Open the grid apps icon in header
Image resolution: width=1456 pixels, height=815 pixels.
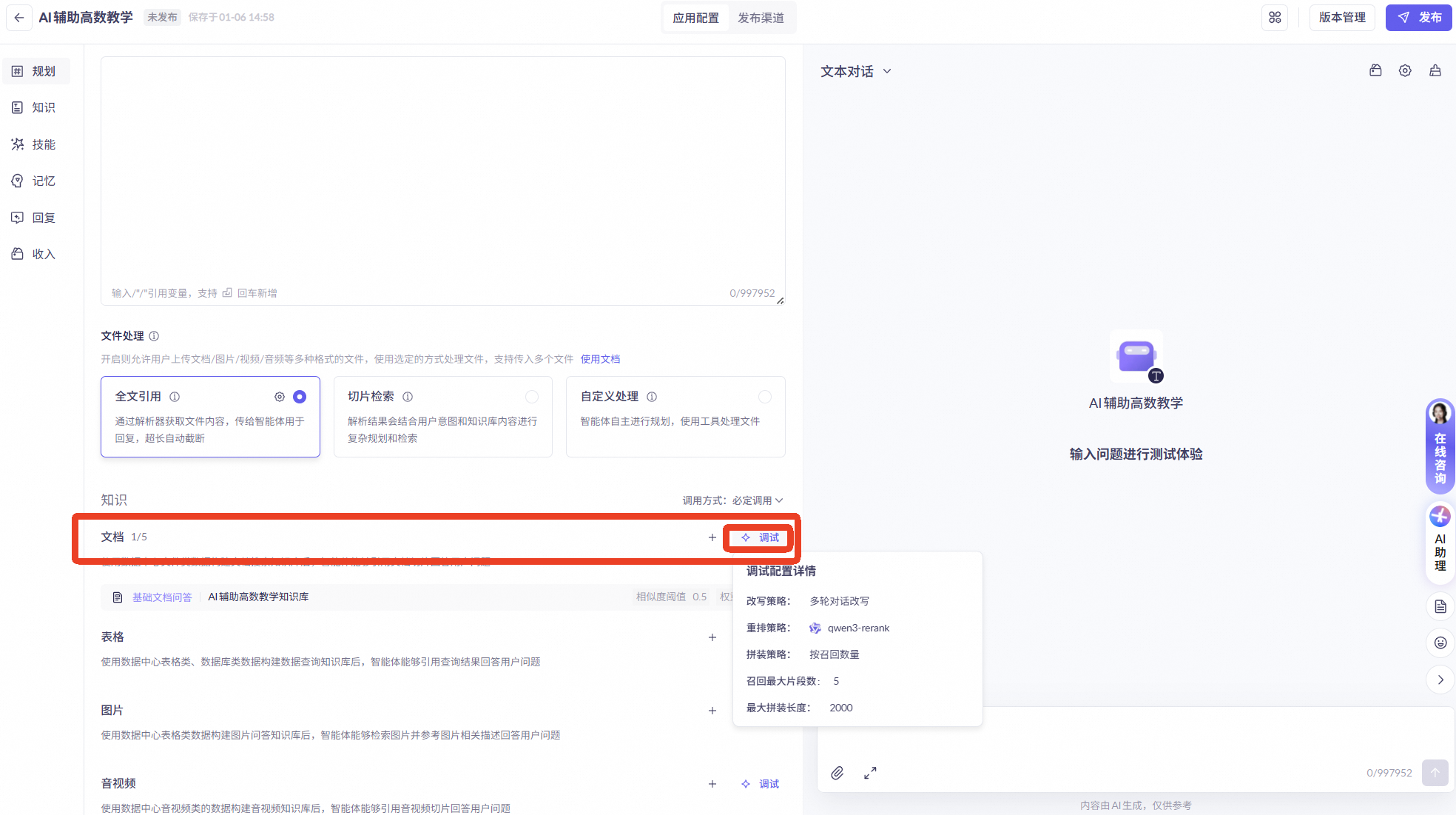[x=1275, y=18]
